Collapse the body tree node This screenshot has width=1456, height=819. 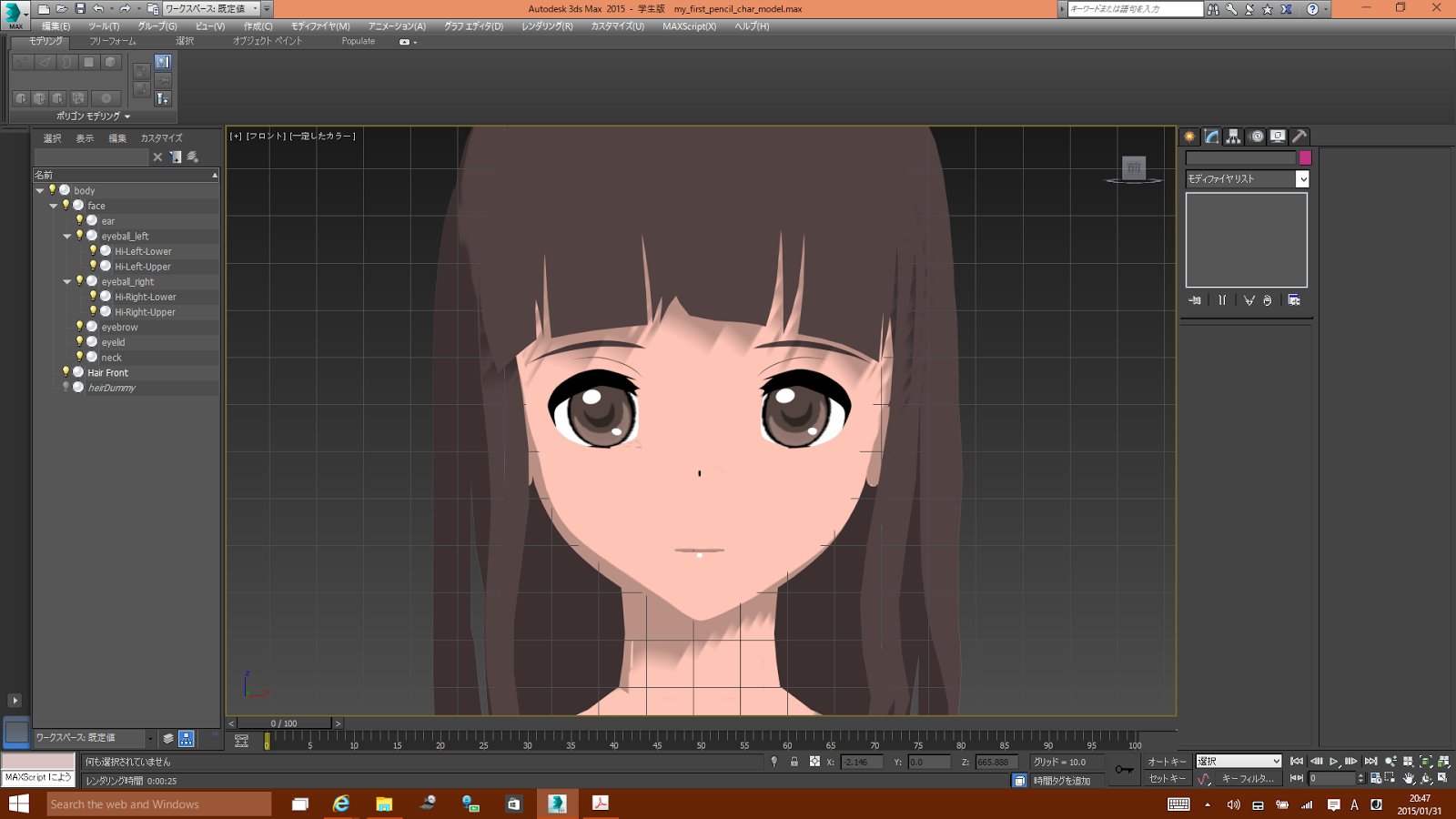40,191
